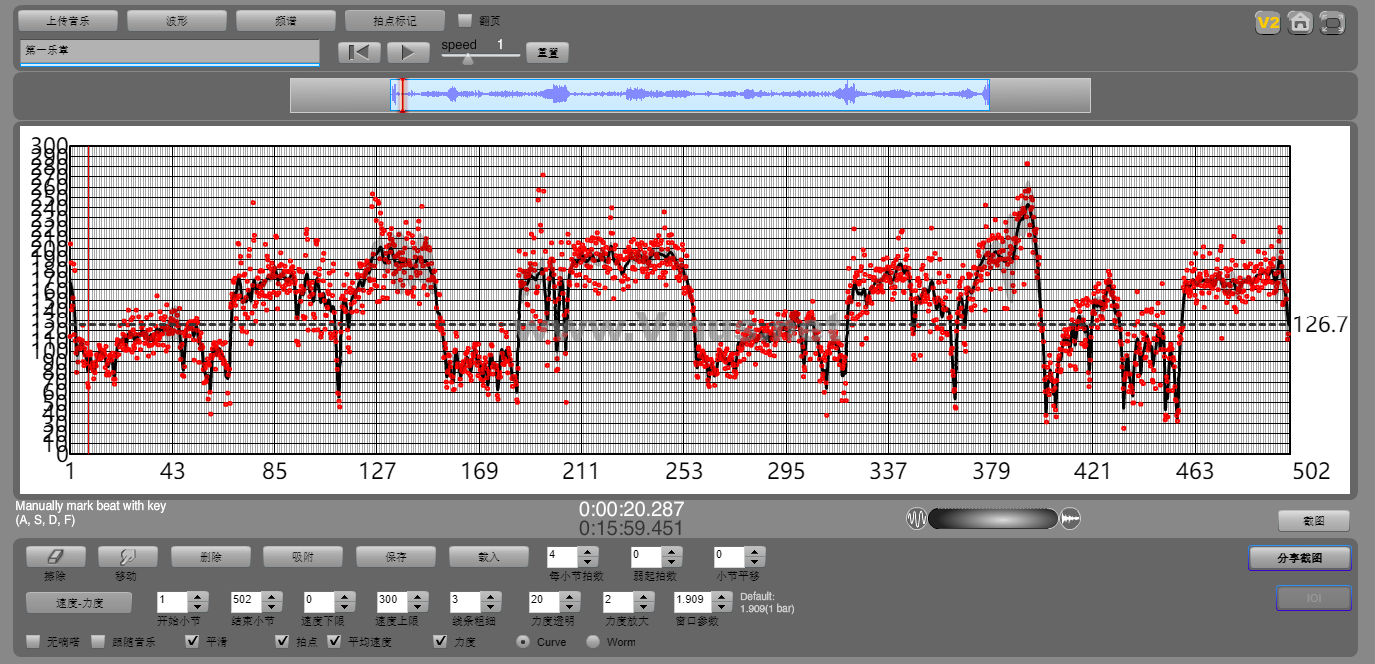1375x664 pixels.
Task: Click the V2 version icon
Action: 1268,22
